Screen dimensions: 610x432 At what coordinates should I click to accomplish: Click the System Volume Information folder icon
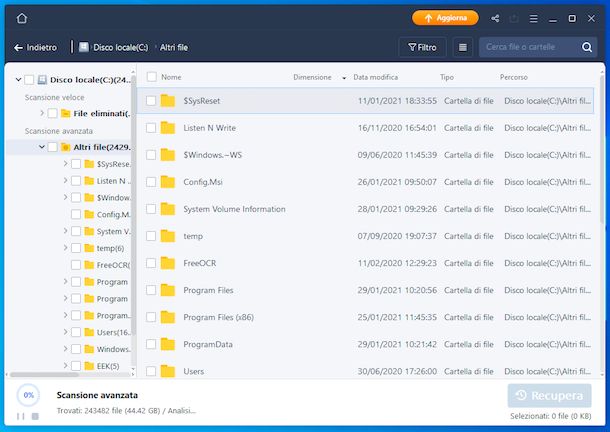click(168, 209)
